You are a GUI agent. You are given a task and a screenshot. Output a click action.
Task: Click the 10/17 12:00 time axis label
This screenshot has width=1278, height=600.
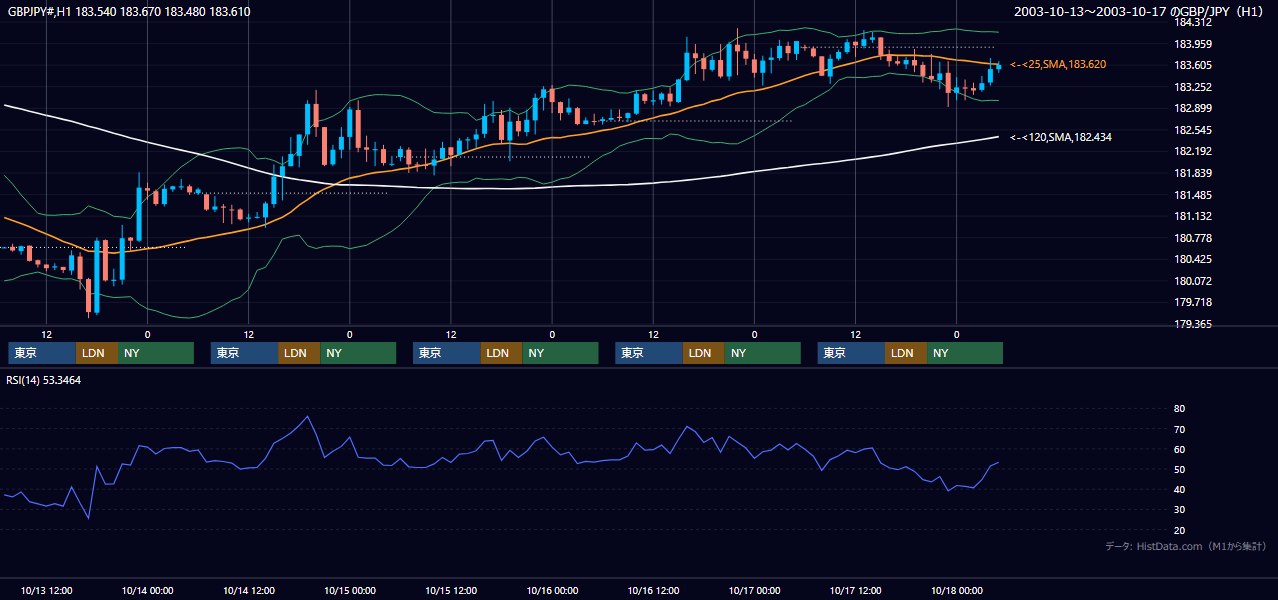pyautogui.click(x=855, y=590)
